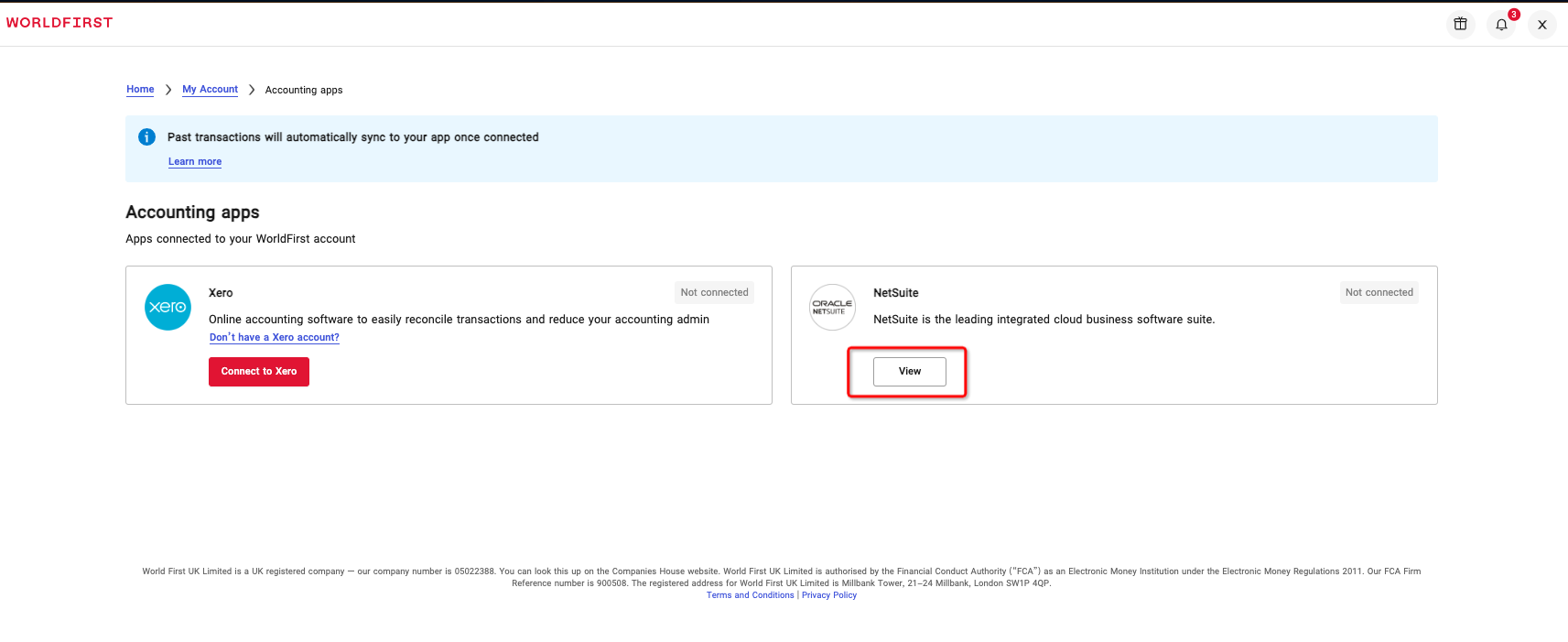
Task: Select the Accounting apps breadcrumb item
Action: 304,90
